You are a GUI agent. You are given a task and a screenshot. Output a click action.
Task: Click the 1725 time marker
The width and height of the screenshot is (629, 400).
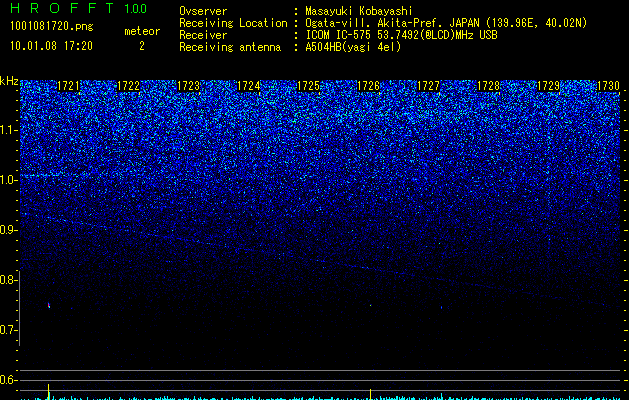pos(308,86)
